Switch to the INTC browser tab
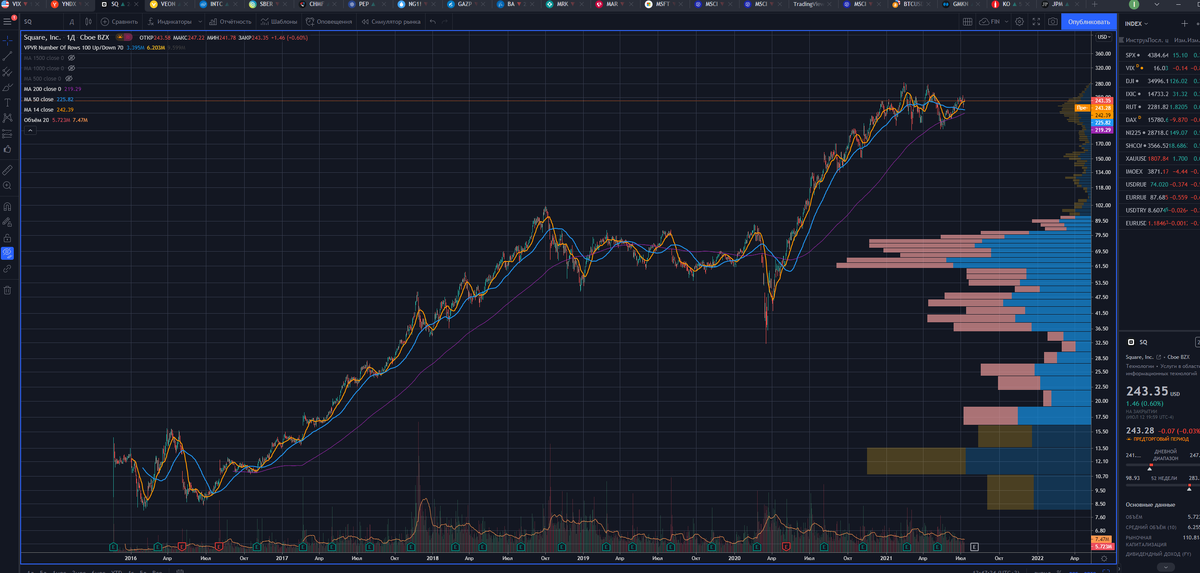Image resolution: width=1200 pixels, height=573 pixels. pos(218,4)
